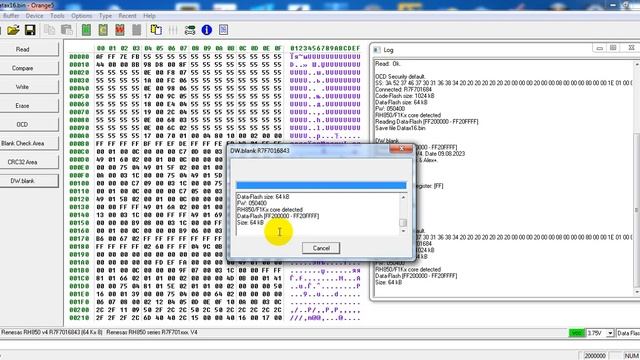This screenshot has height=360, width=640.
Task: Click 'Read: Ok.' log line
Action: click(388, 64)
